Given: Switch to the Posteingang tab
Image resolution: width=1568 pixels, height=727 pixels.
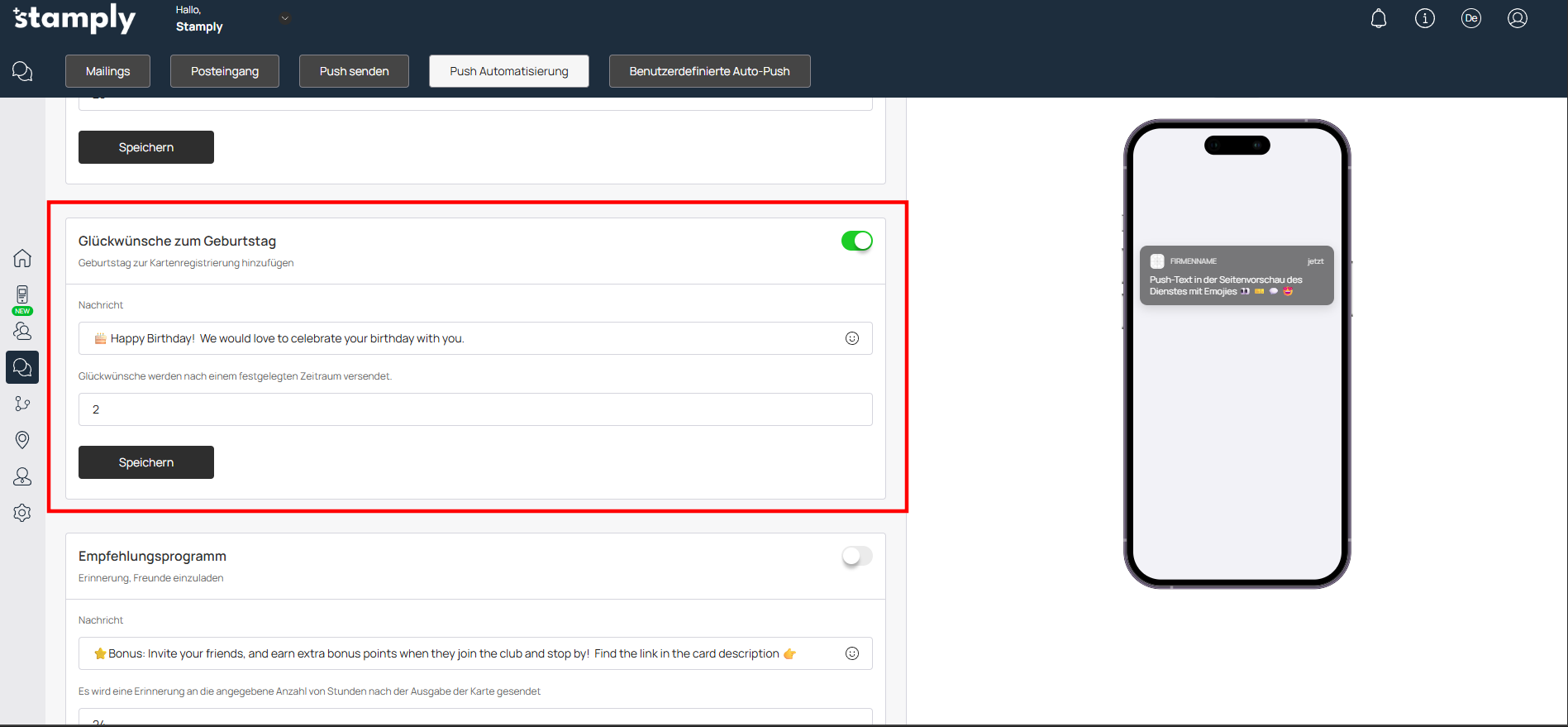Looking at the screenshot, I should (225, 71).
